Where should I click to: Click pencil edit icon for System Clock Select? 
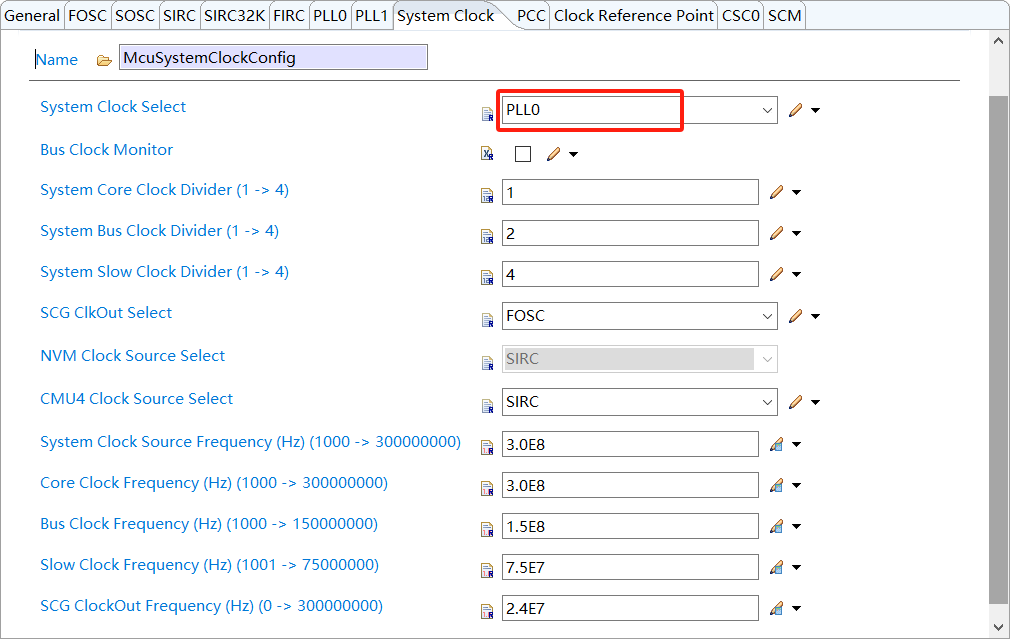[x=795, y=110]
